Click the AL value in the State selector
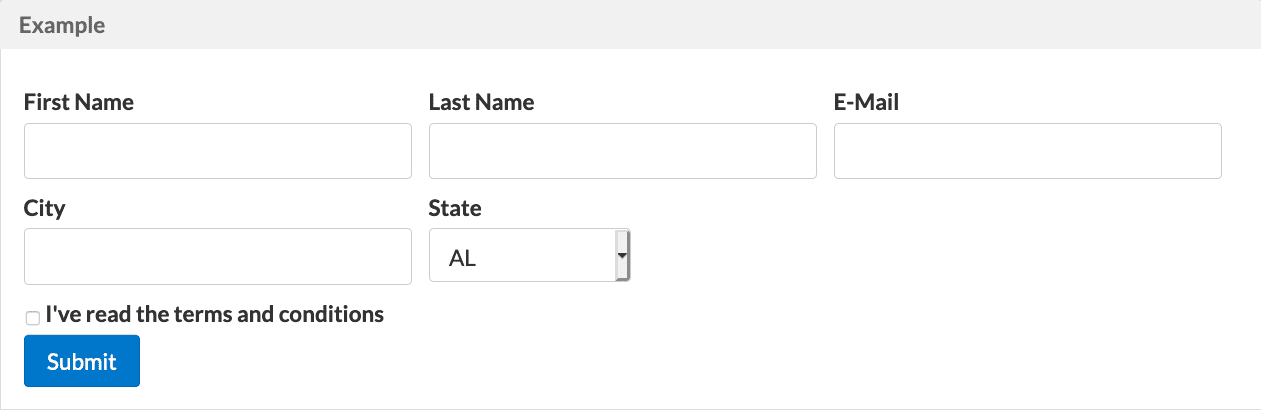 (x=463, y=258)
